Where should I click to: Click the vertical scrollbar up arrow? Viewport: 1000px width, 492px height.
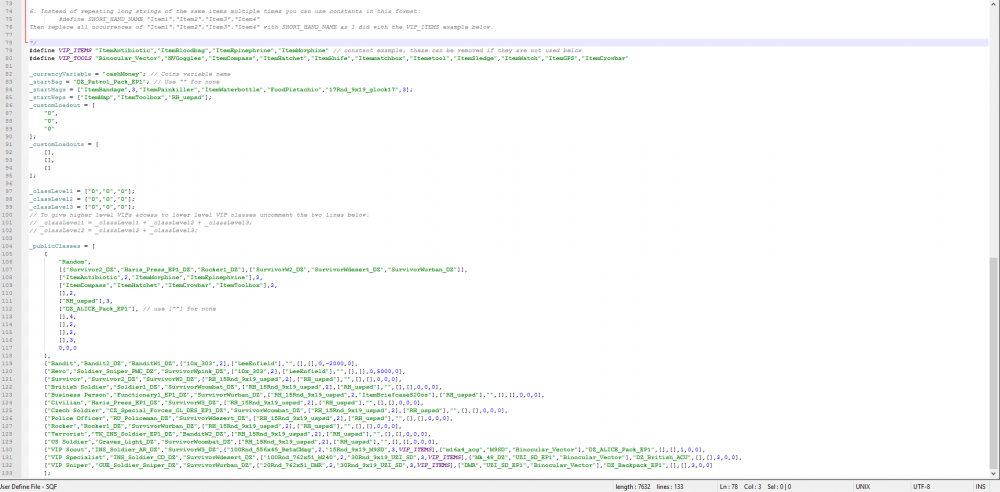pos(994,4)
